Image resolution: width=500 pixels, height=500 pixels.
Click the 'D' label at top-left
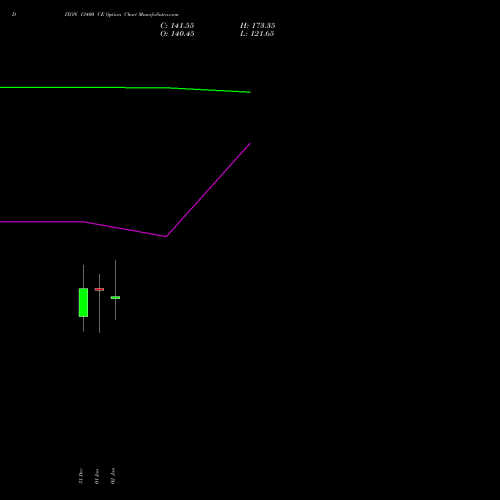[x=14, y=14]
